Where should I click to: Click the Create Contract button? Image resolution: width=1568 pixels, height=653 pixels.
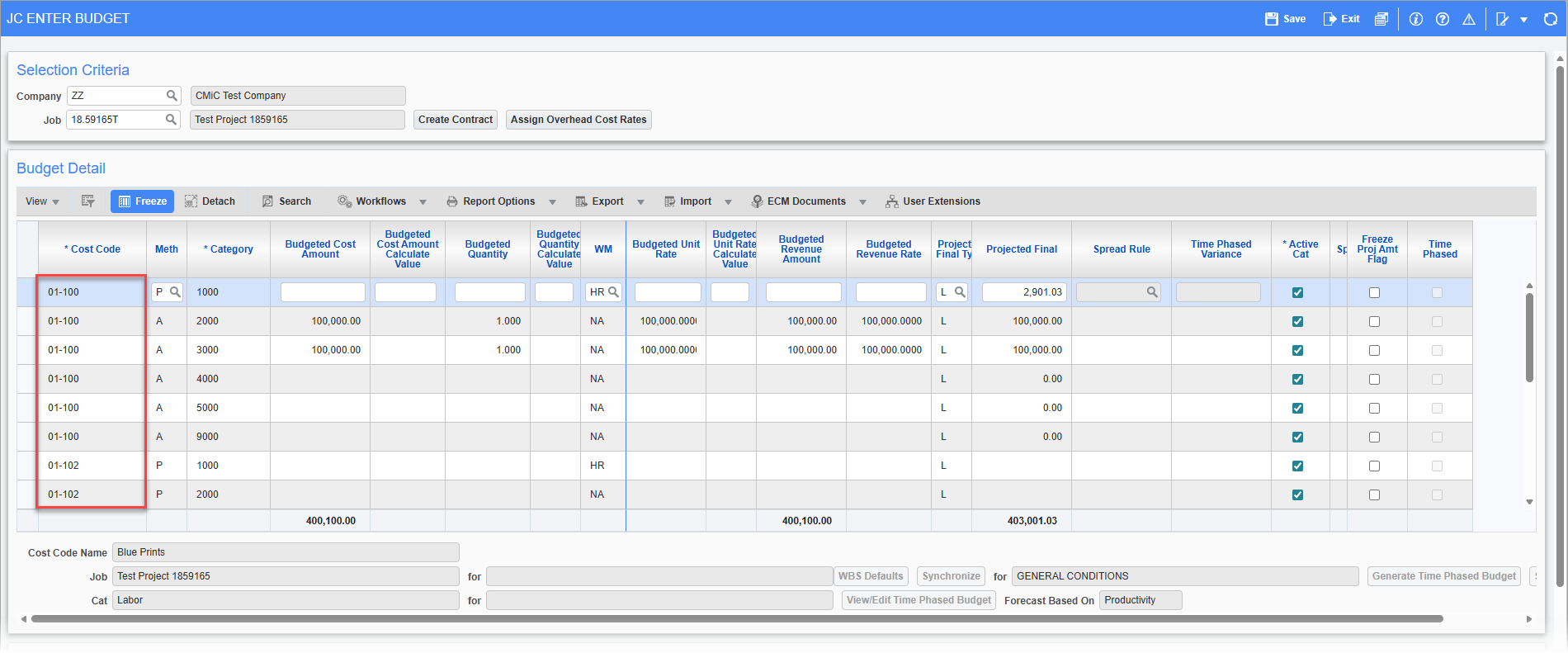tap(456, 120)
